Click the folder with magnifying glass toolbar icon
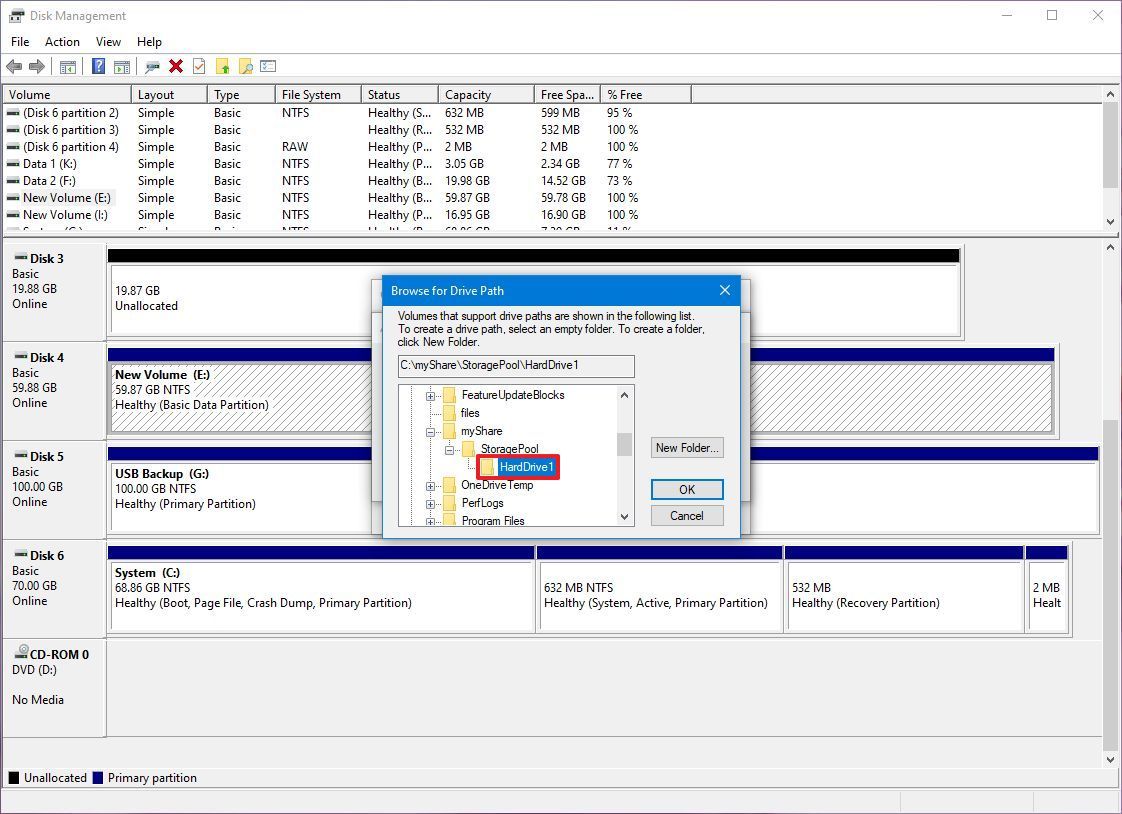Screen dimensions: 1122x814 [244, 66]
